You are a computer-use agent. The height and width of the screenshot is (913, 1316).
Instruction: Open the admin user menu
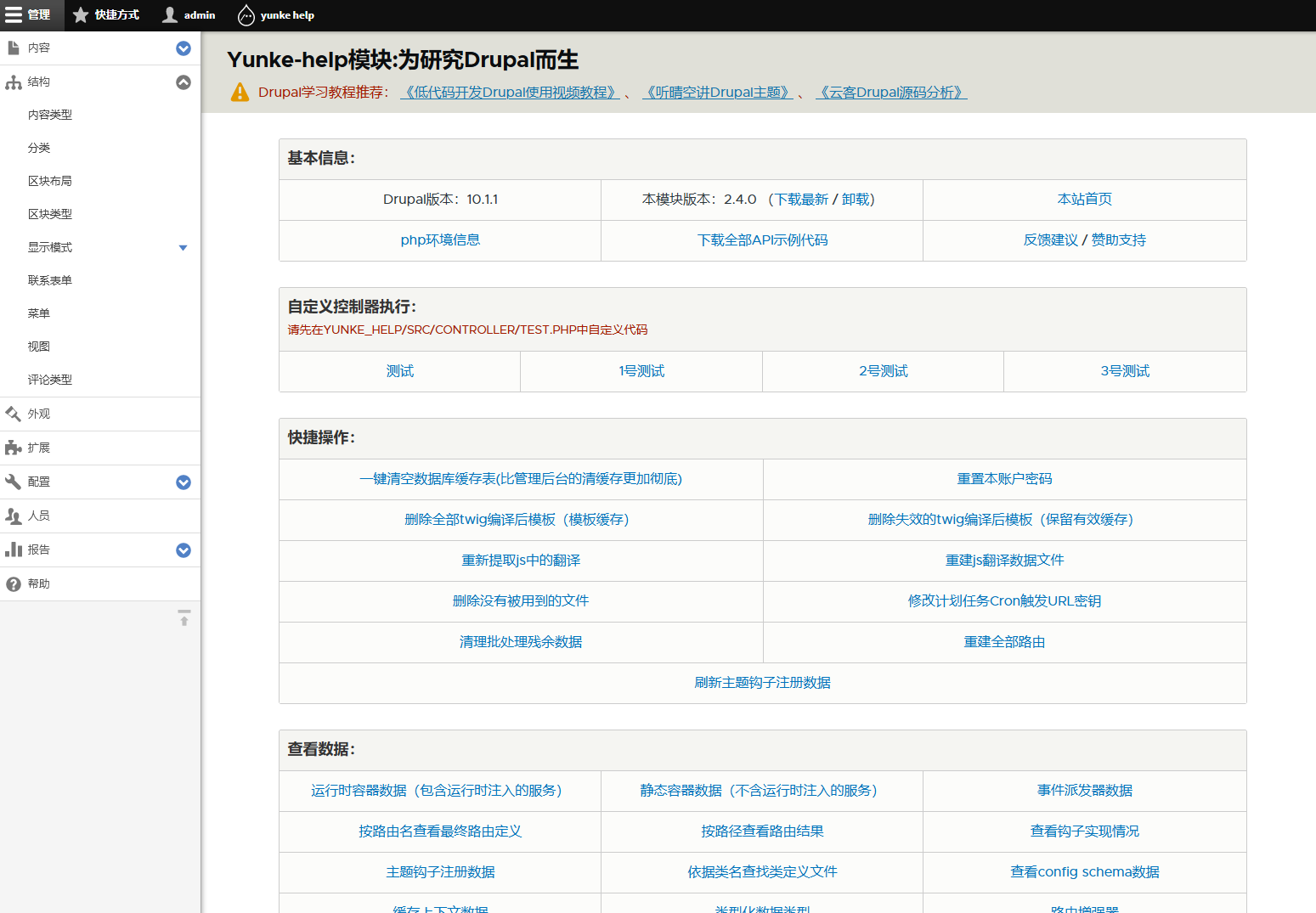pos(189,15)
